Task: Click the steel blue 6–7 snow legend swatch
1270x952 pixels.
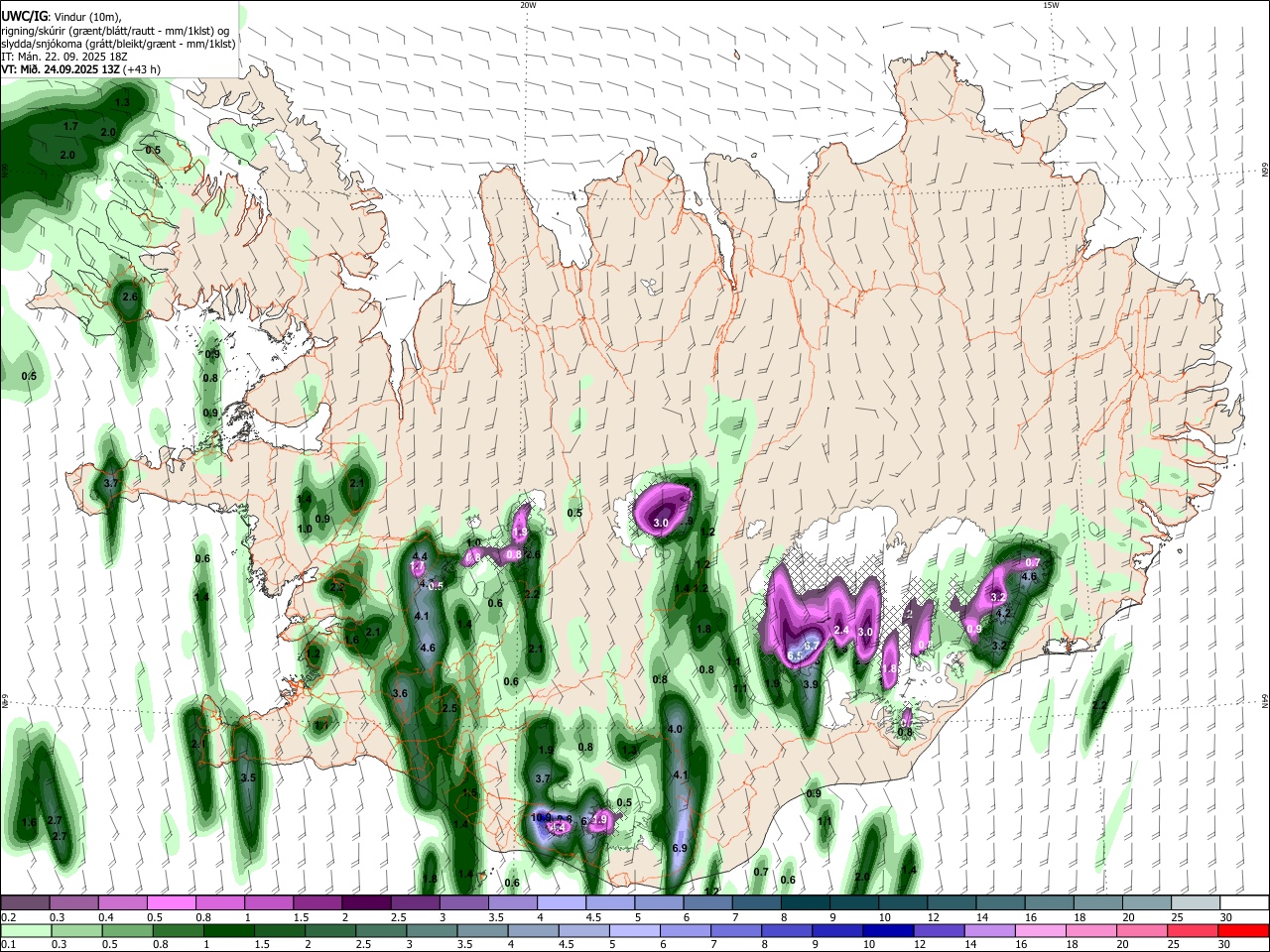Action: 708,902
